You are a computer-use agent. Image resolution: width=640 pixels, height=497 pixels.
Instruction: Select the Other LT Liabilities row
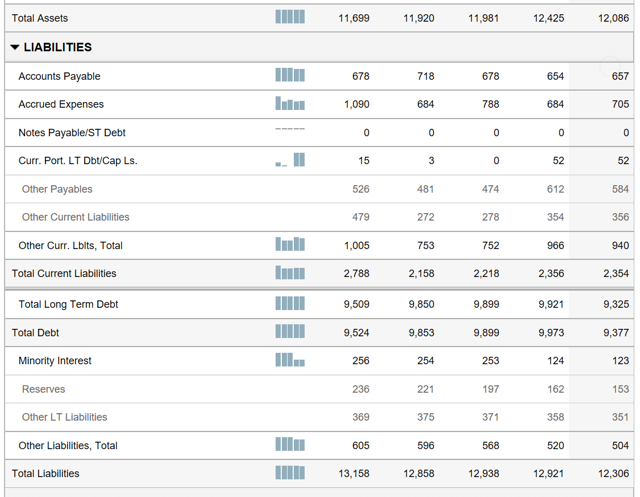[64, 417]
